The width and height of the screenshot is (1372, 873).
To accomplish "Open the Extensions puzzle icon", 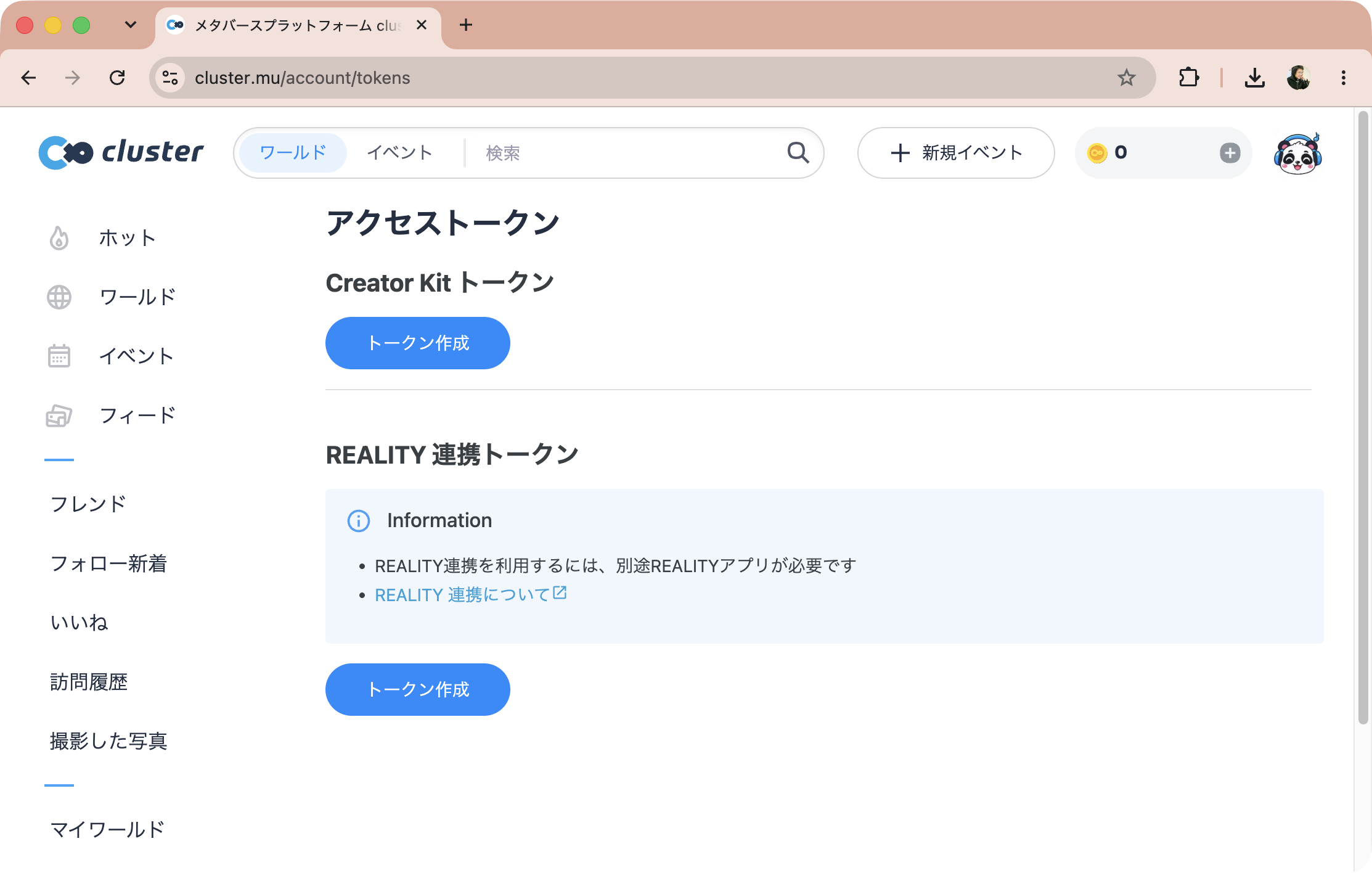I will [1188, 78].
